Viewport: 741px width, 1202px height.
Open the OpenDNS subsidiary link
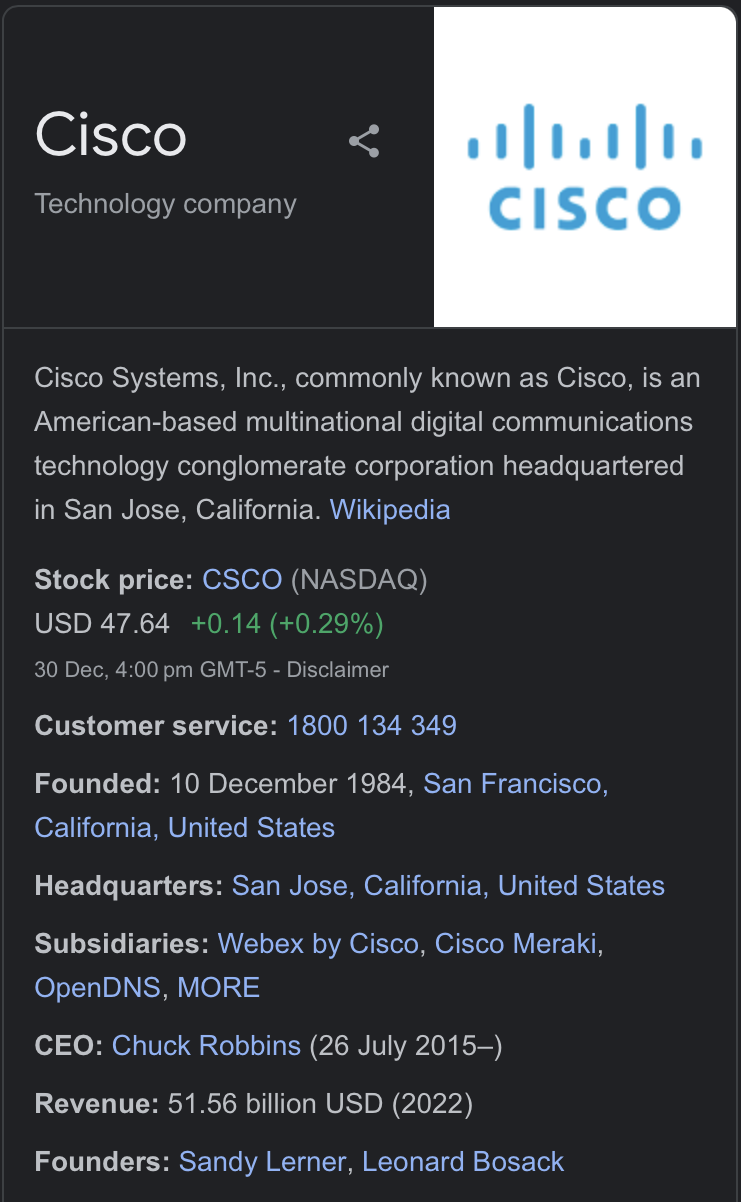pos(97,988)
